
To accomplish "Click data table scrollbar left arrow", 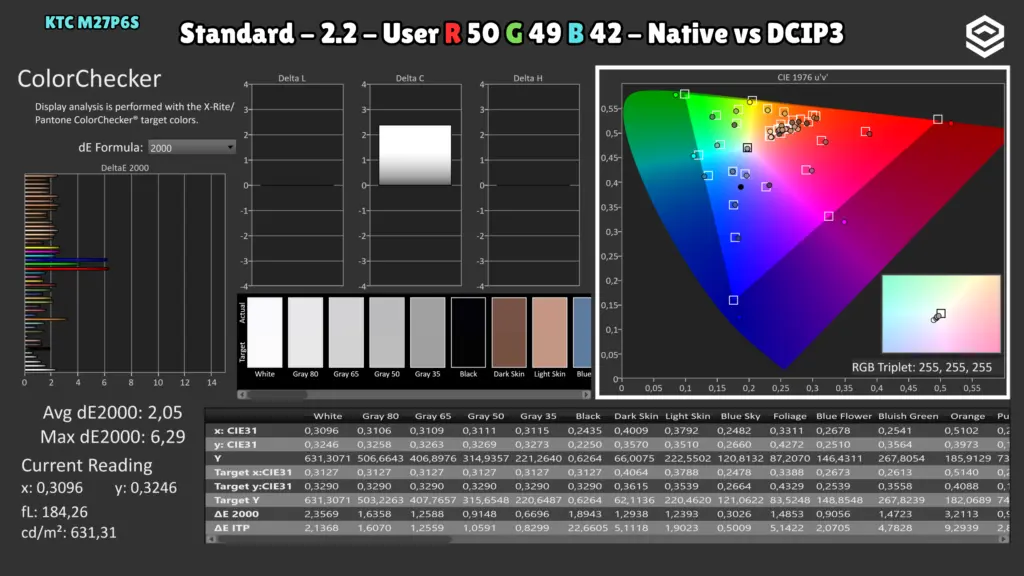I will [210, 539].
